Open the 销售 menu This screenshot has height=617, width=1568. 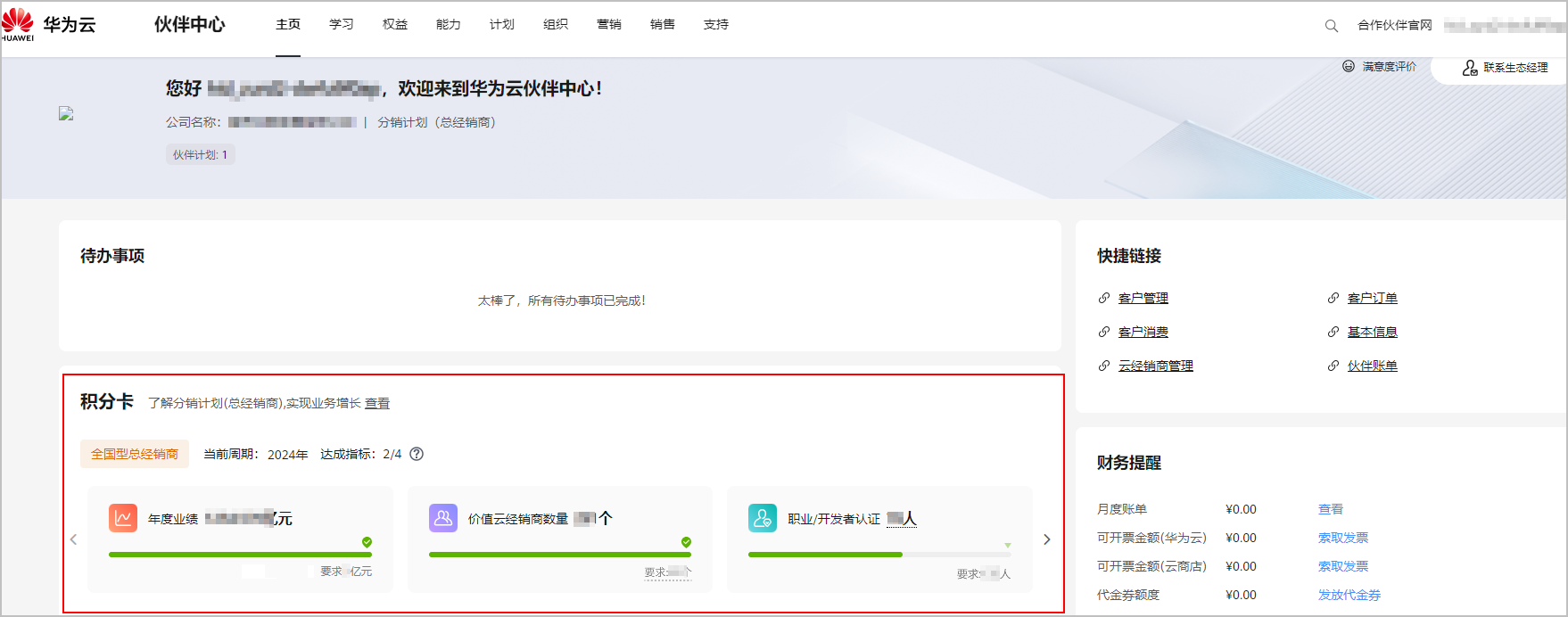pos(663,24)
